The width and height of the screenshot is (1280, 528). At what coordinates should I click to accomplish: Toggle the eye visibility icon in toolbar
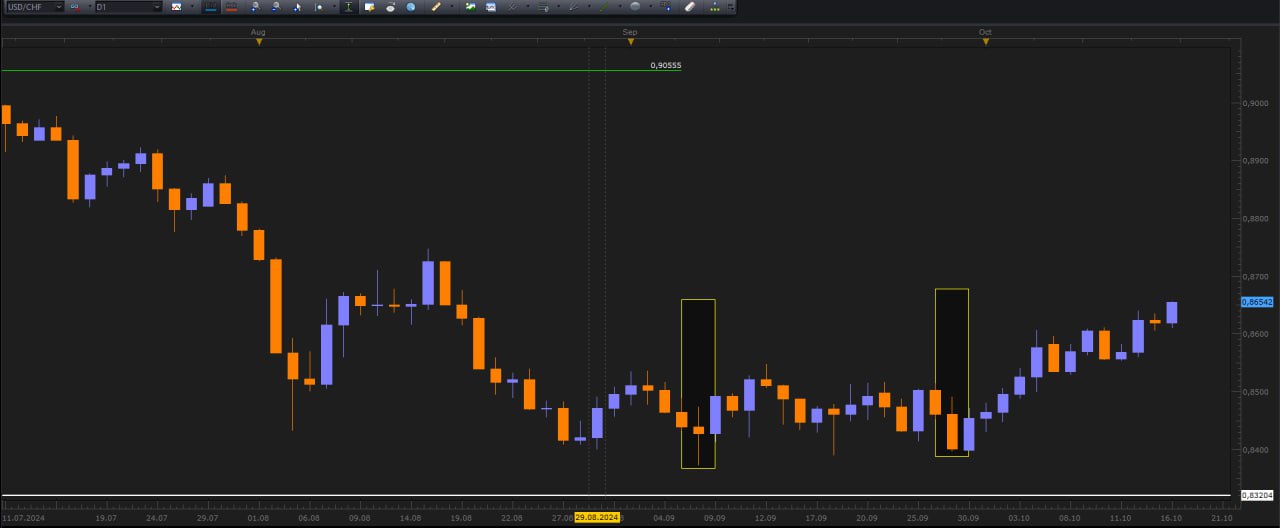[x=390, y=6]
